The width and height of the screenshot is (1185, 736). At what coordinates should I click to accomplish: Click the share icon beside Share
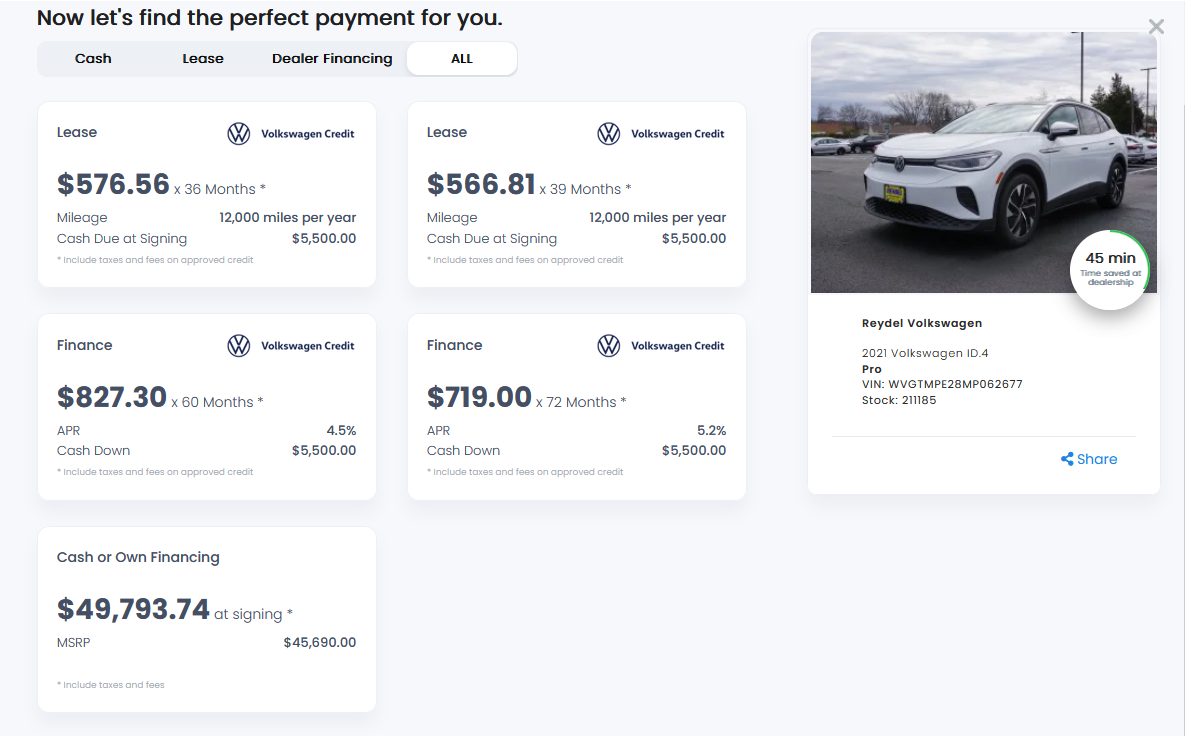click(x=1067, y=459)
